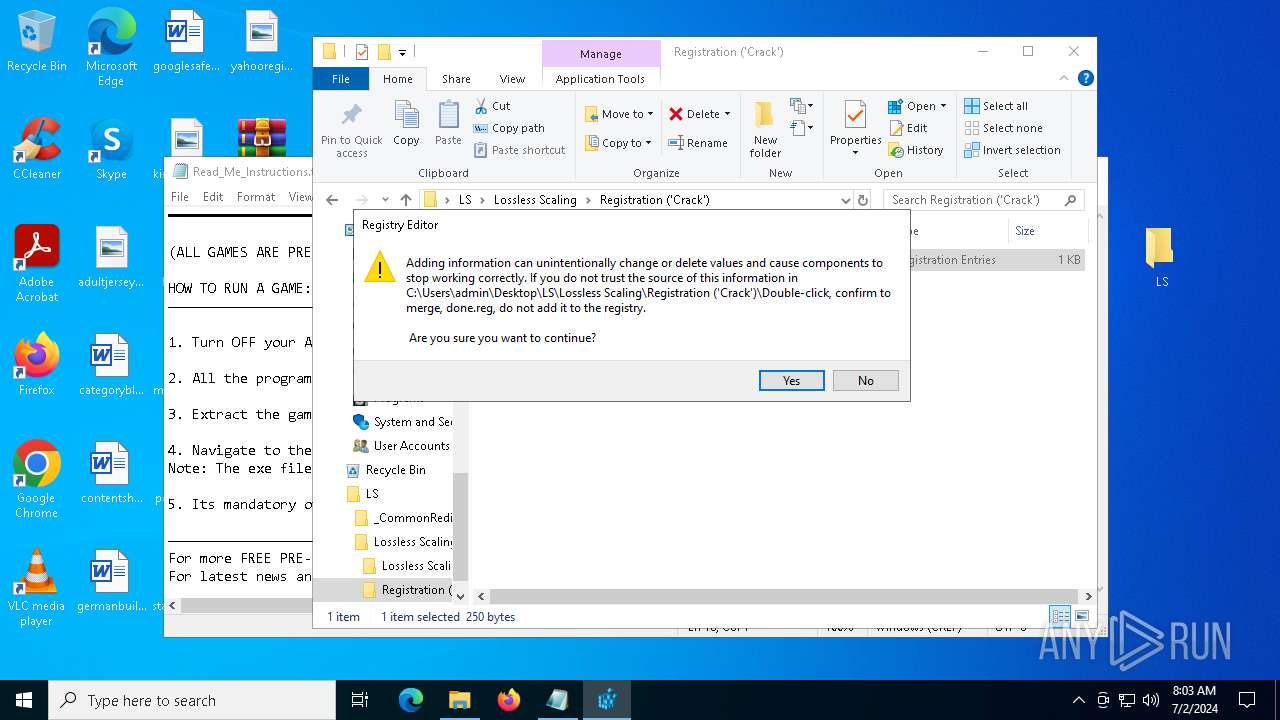Screen dimensions: 1280x720
Task: Switch to Large icons view status icon
Action: tap(1081, 616)
